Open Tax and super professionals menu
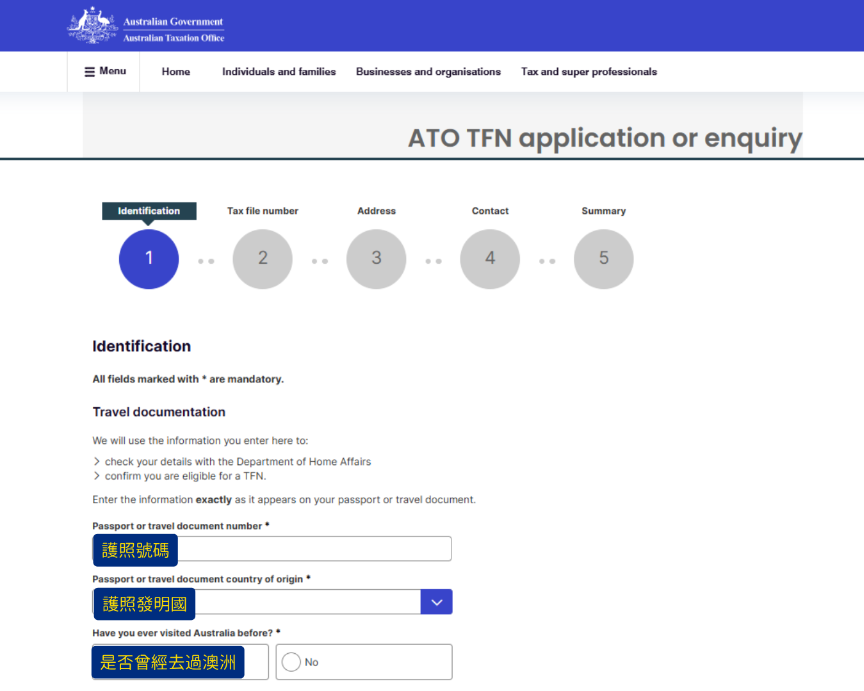This screenshot has height=691, width=864. tap(589, 72)
